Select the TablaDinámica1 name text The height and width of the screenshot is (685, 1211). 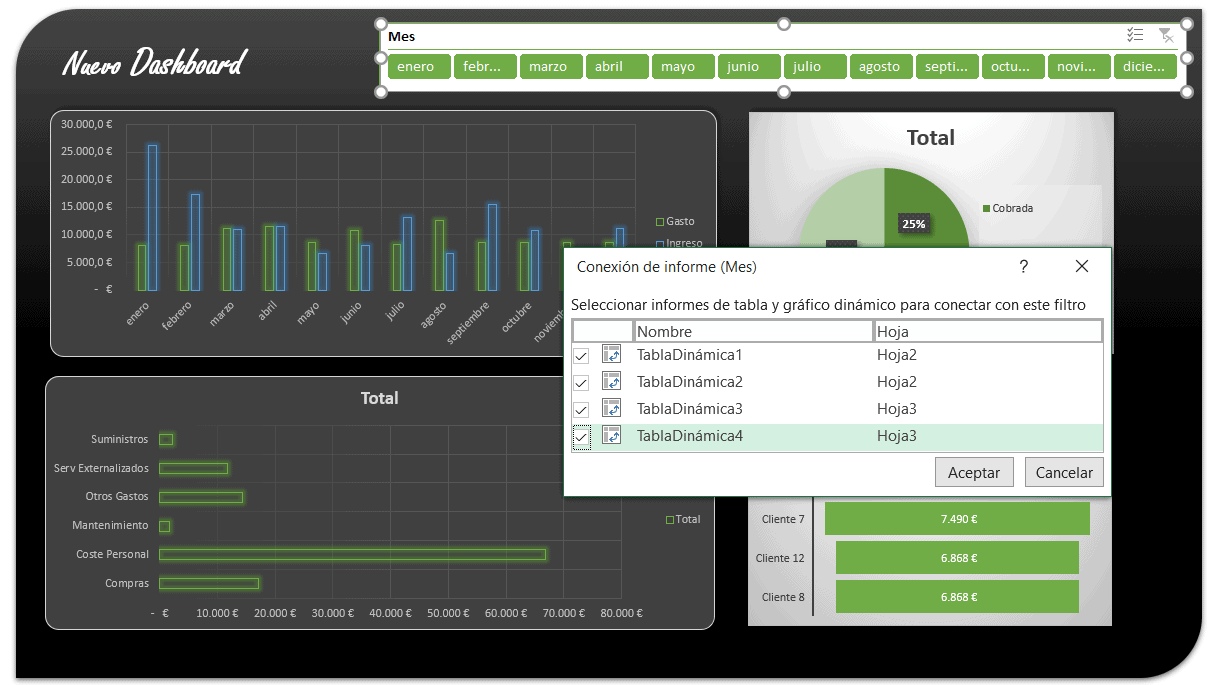click(690, 354)
